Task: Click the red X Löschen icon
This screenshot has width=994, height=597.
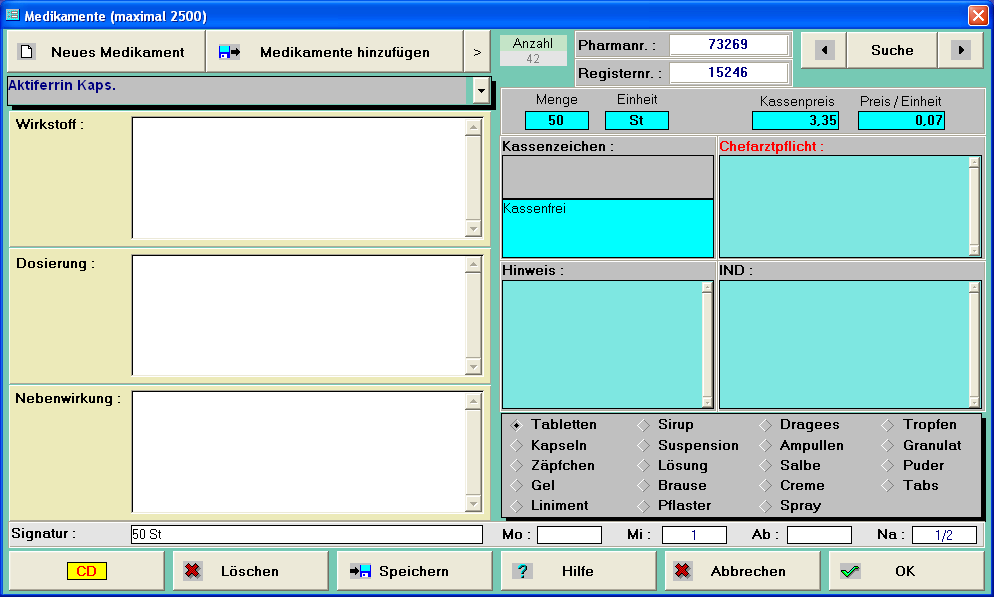Action: click(192, 571)
